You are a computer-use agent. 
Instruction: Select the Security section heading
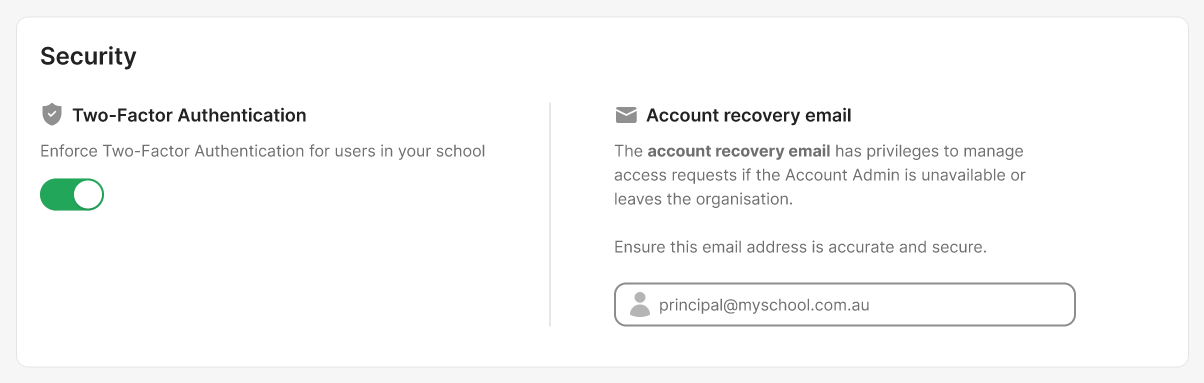[88, 56]
